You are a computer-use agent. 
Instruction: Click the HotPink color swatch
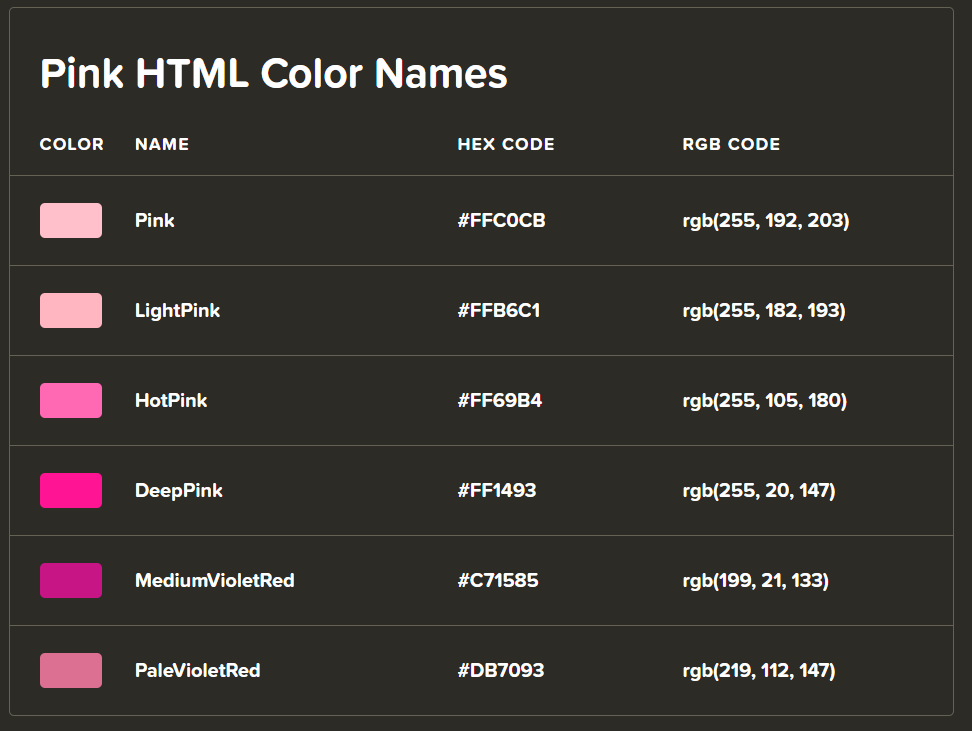click(71, 401)
